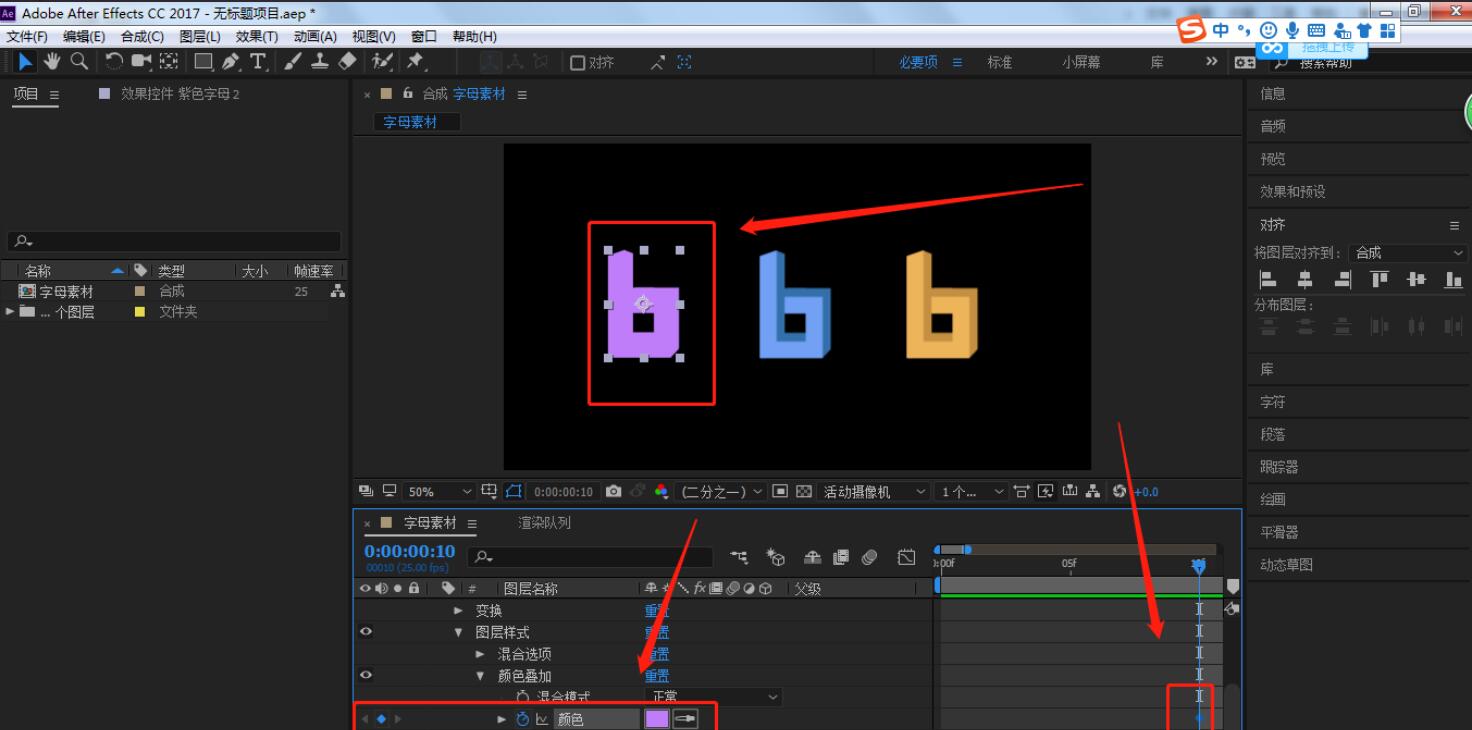Toggle the 颜色 keyframe diamond in navigator

(381, 719)
